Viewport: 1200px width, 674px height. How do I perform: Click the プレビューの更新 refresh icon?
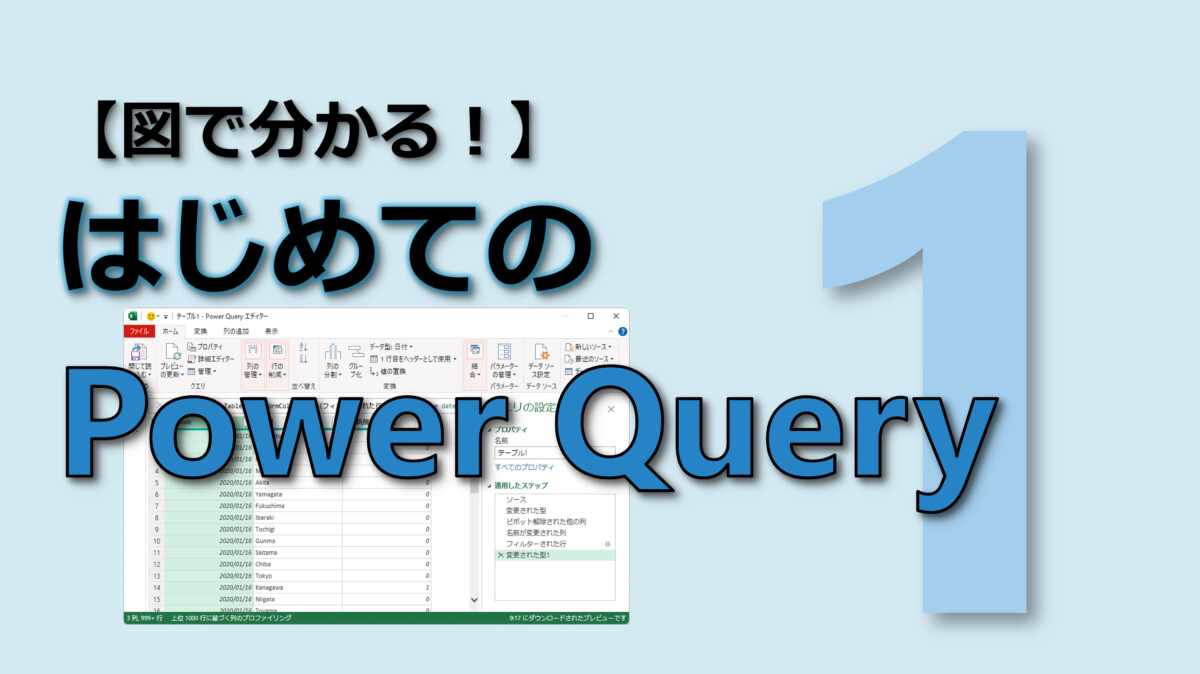(172, 352)
